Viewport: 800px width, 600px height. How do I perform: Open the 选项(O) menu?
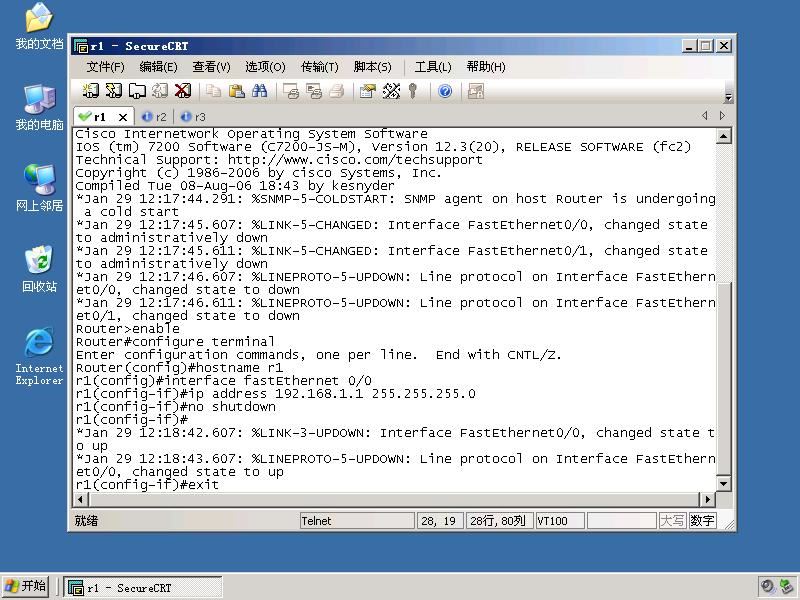pyautogui.click(x=265, y=67)
